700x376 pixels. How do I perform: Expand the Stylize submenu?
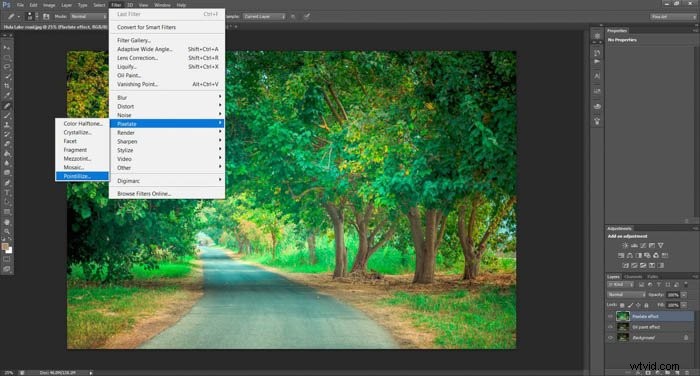[x=167, y=150]
